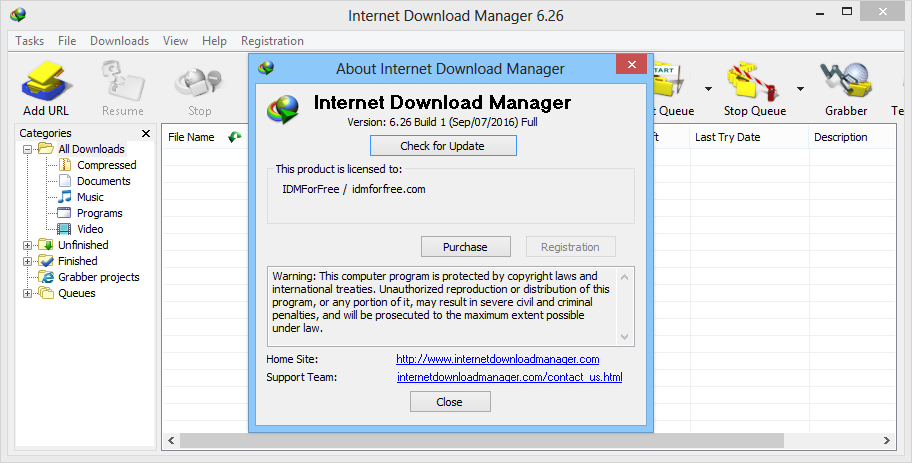Click the IDM icon in main title bar

(x=18, y=15)
